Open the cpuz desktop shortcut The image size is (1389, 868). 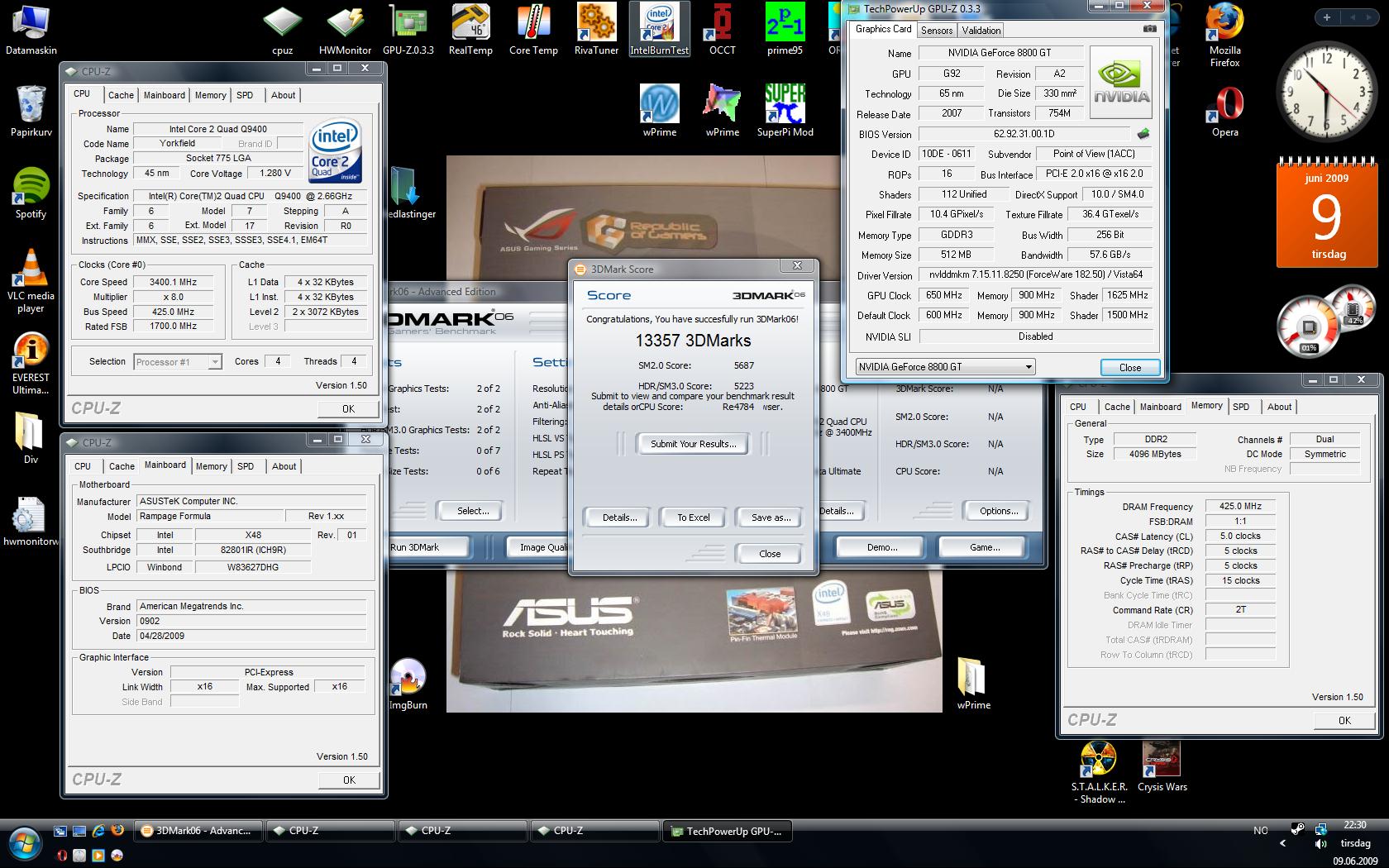[x=283, y=30]
